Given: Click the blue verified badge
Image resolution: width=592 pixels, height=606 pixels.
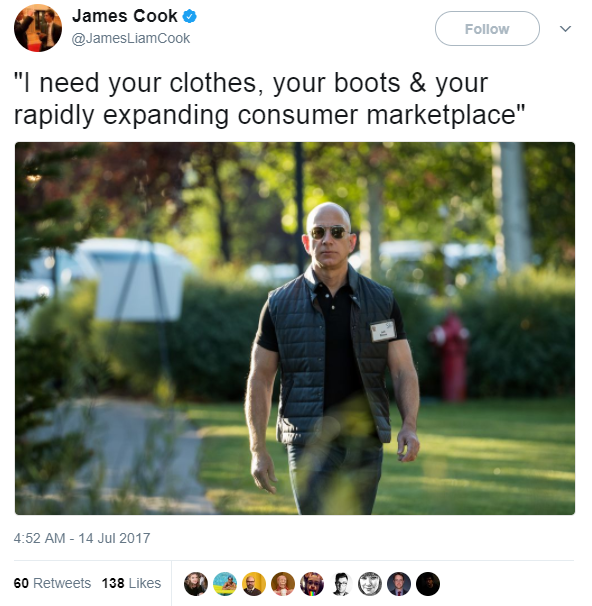Looking at the screenshot, I should (189, 17).
